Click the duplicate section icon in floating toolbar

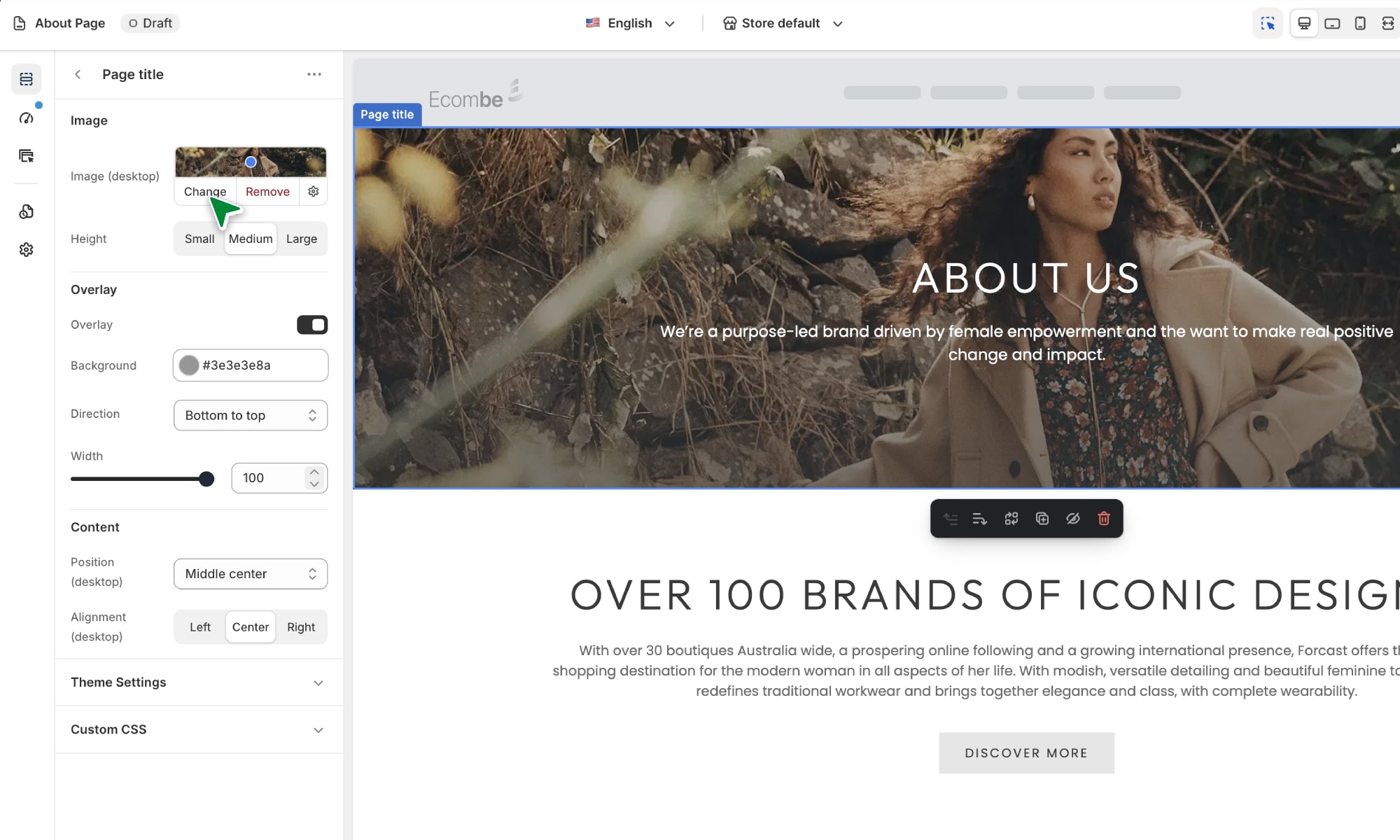click(1042, 519)
